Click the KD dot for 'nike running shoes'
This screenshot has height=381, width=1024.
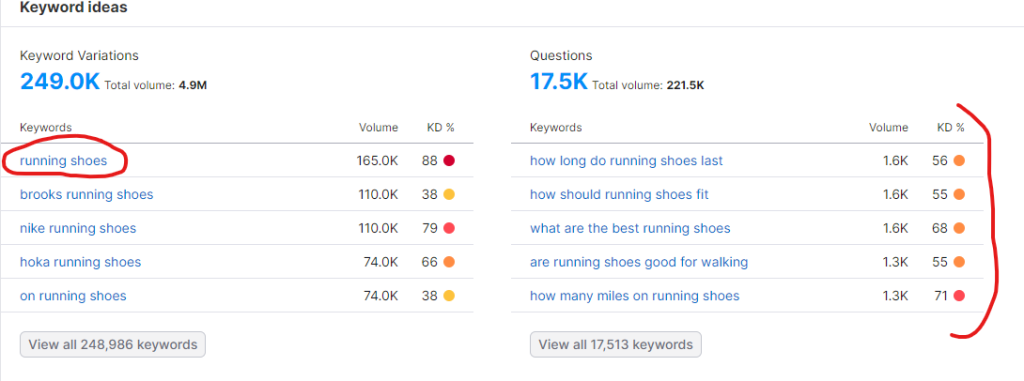(449, 229)
